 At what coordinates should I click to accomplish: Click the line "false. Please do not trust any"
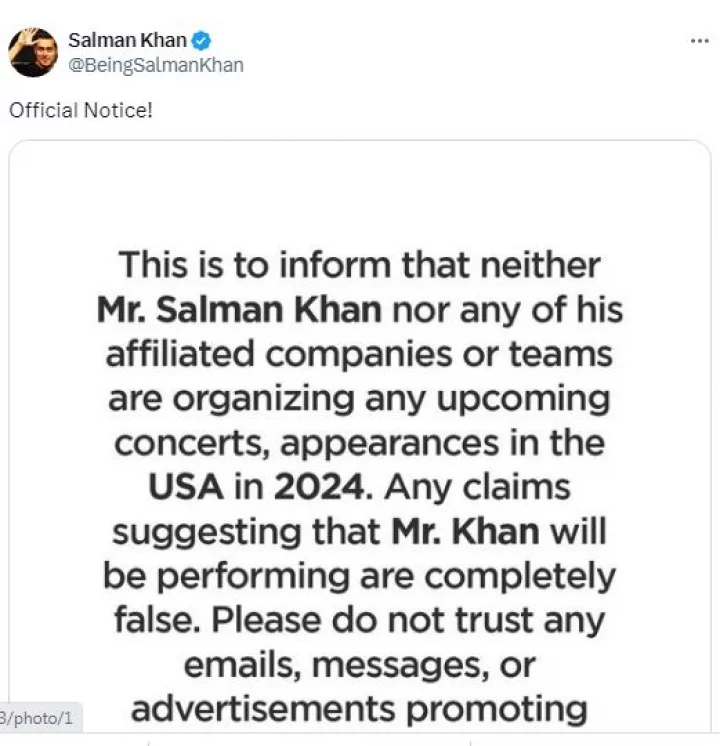coord(360,620)
